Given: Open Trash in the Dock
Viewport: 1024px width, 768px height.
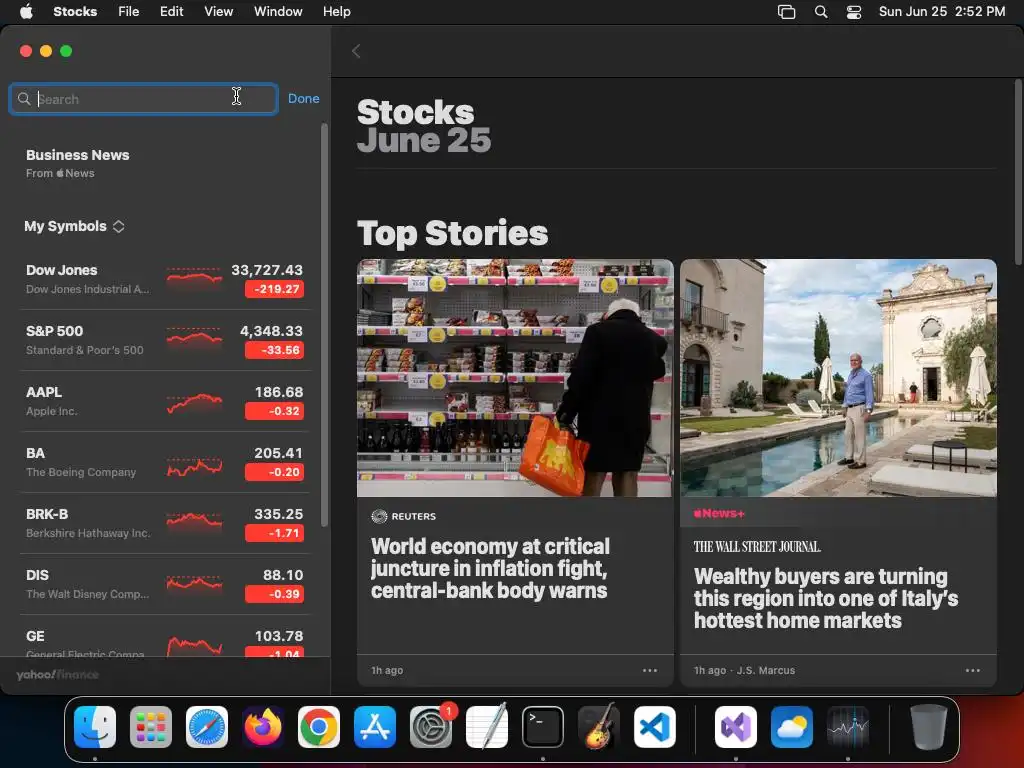Looking at the screenshot, I should (929, 727).
